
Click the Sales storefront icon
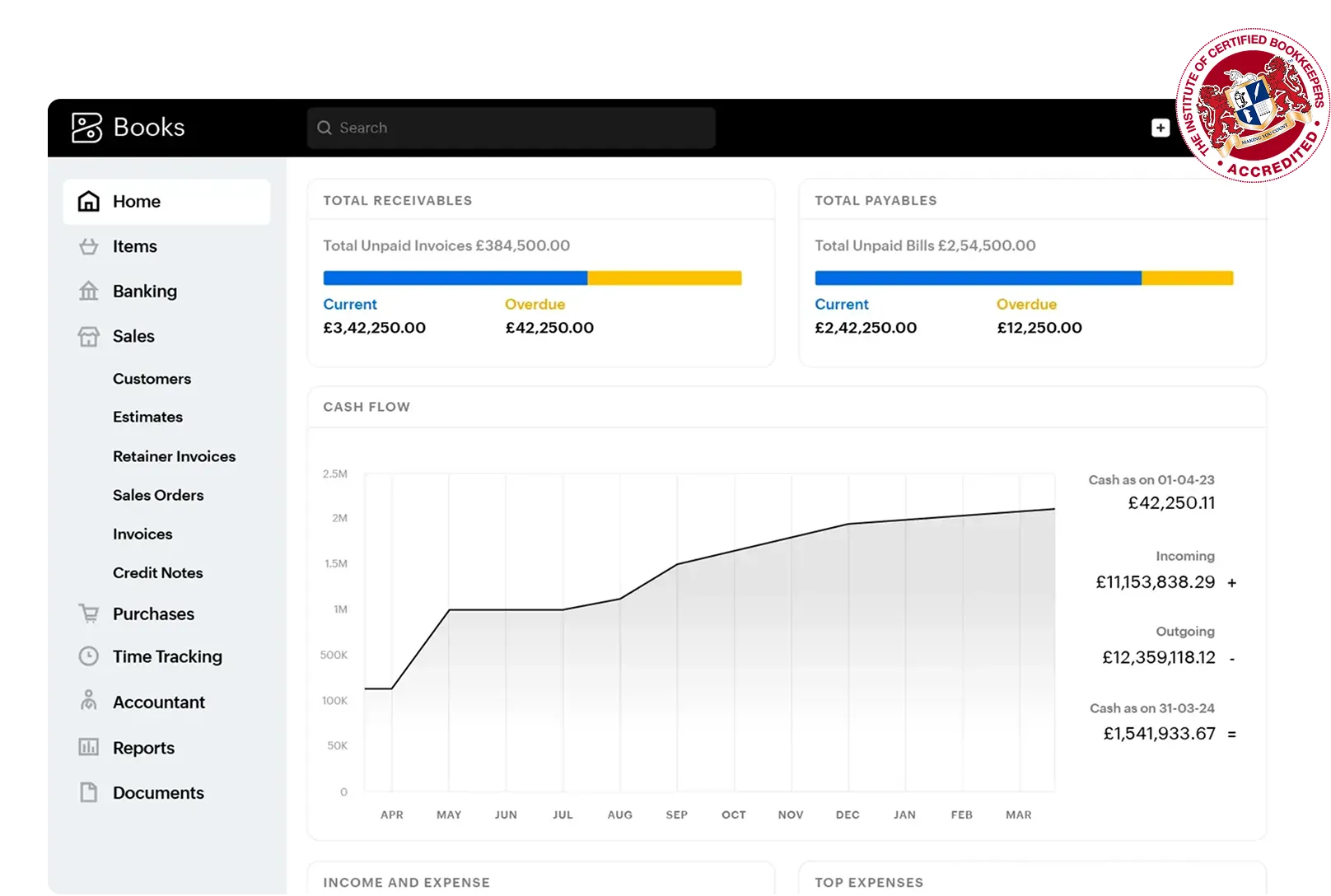(x=88, y=336)
